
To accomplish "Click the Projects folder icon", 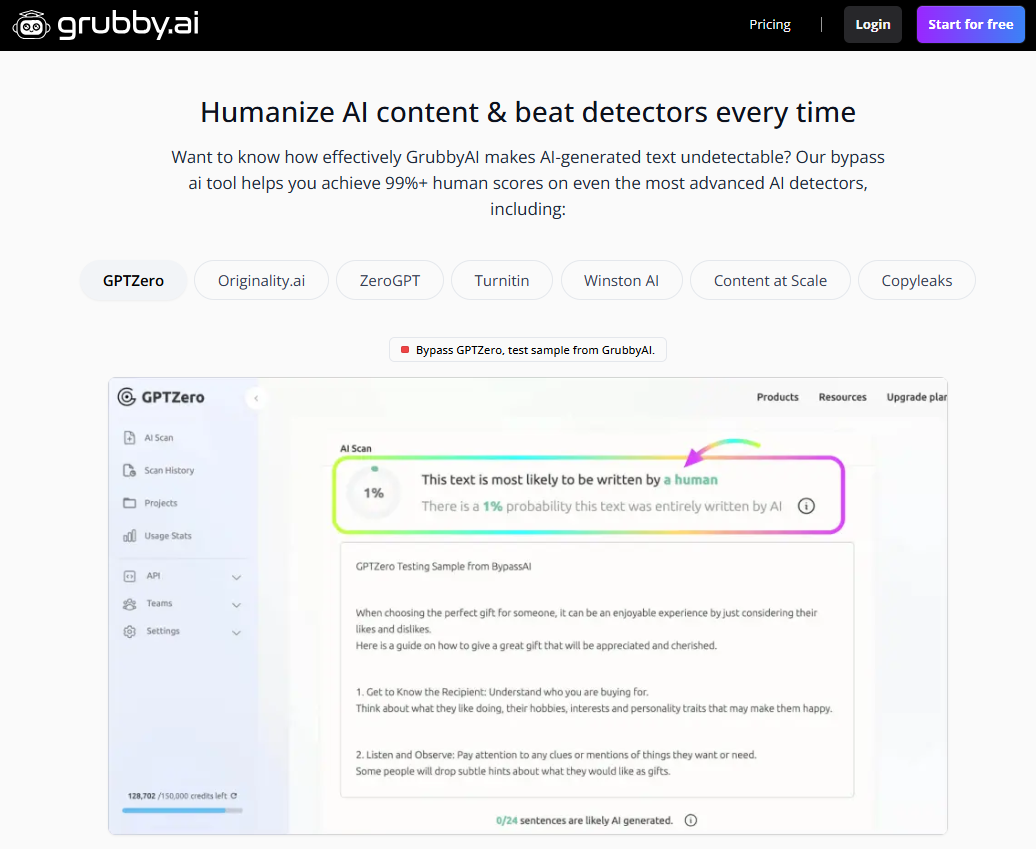I will click(x=130, y=503).
